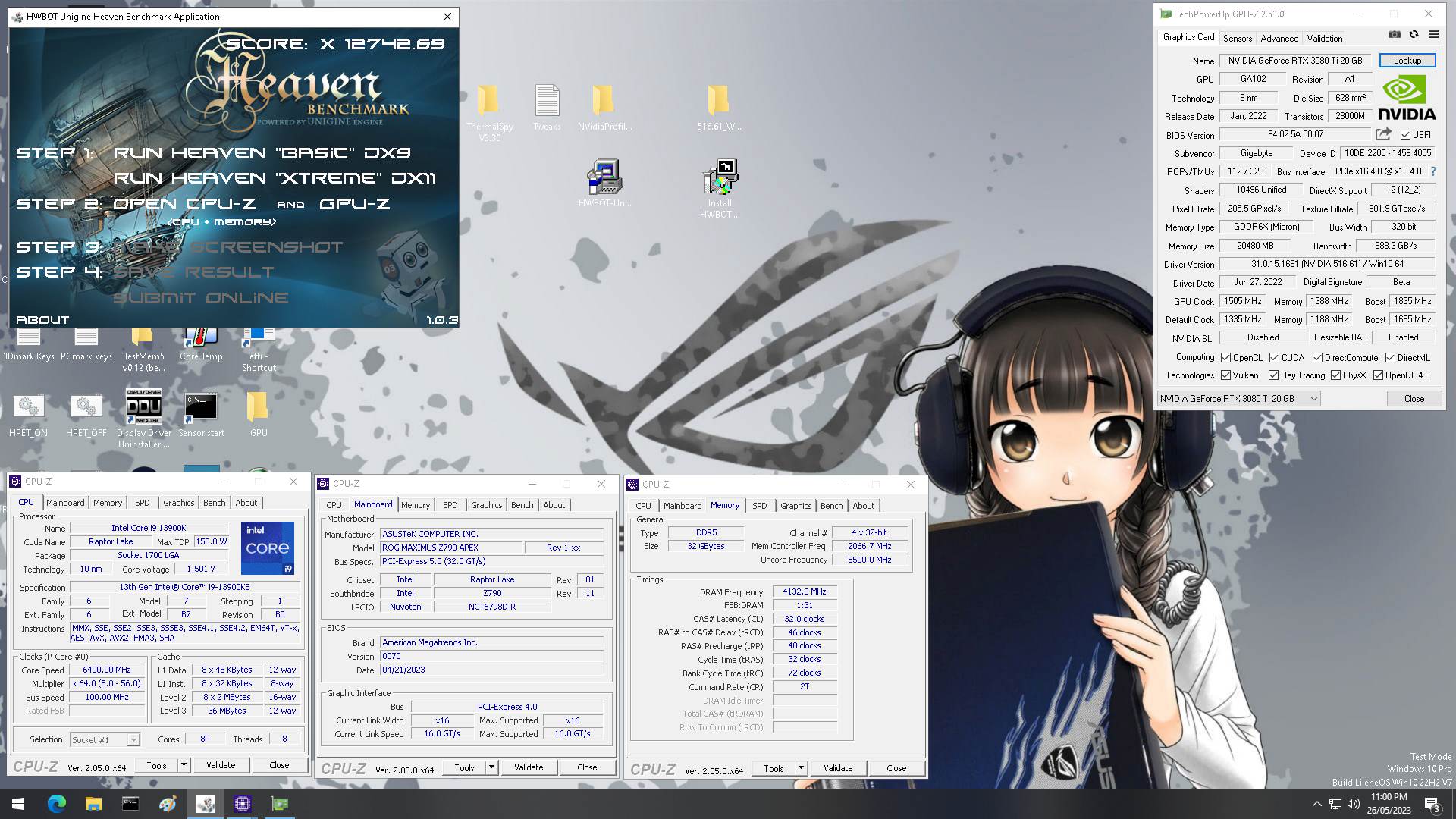The image size is (1456, 819).
Task: Select the HPET_ON batch file icon
Action: pos(29,416)
